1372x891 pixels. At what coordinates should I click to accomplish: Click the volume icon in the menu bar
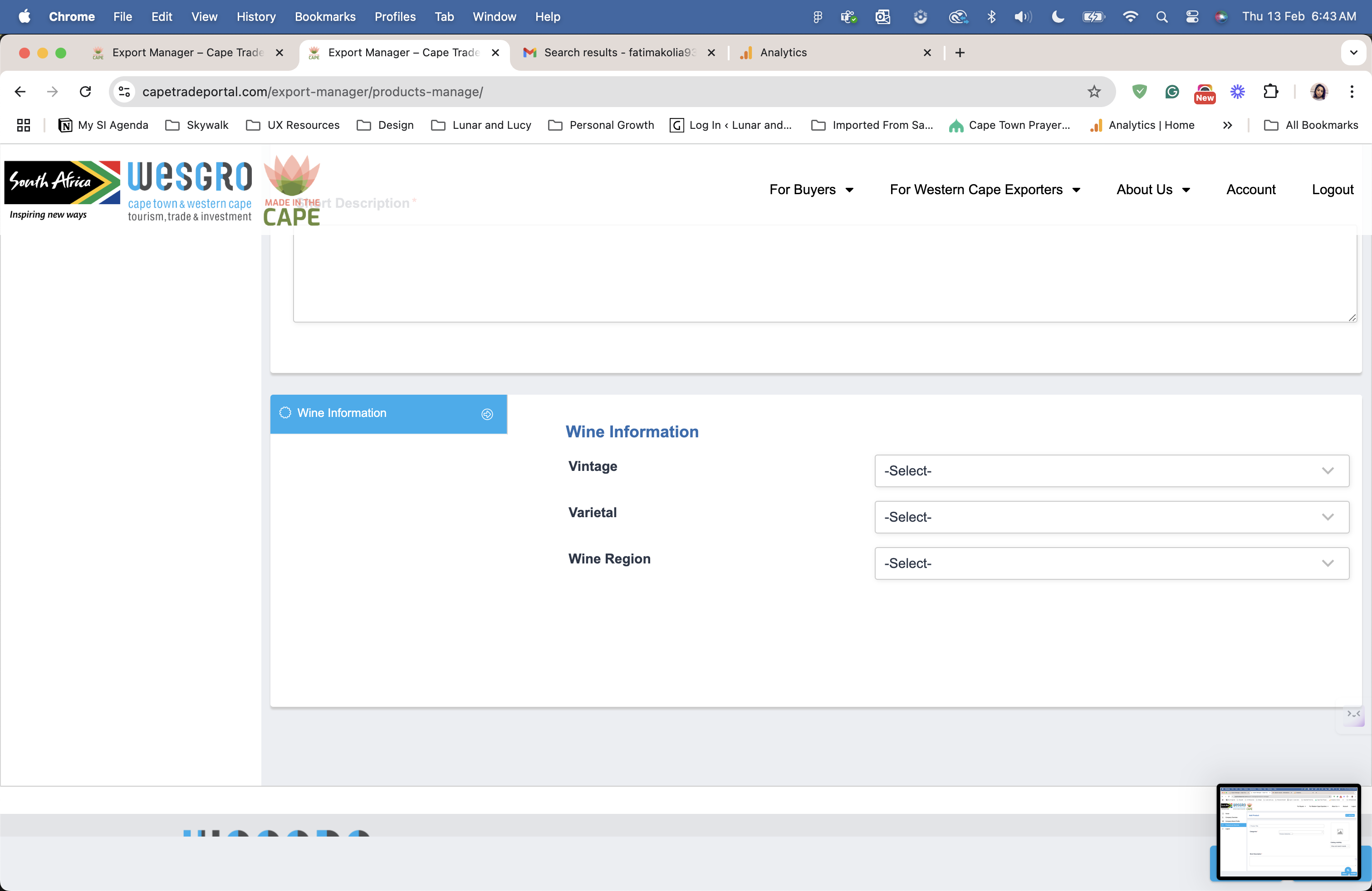[x=1023, y=17]
